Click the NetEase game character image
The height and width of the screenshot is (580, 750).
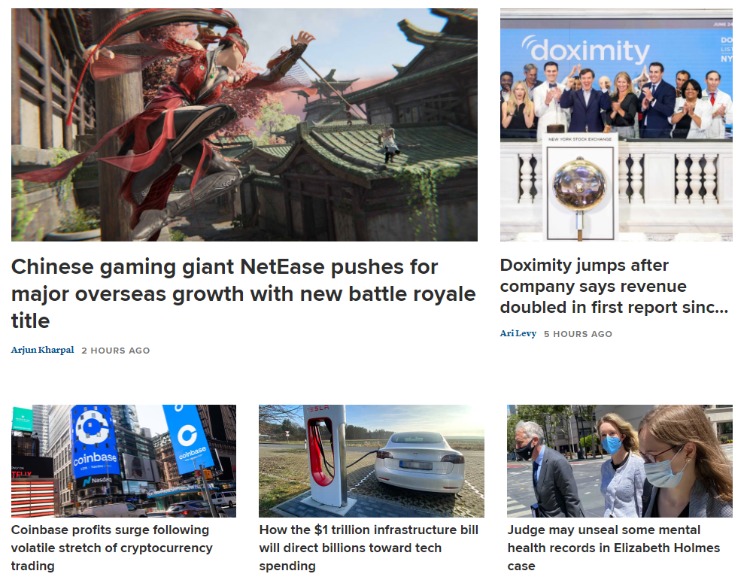tap(244, 124)
